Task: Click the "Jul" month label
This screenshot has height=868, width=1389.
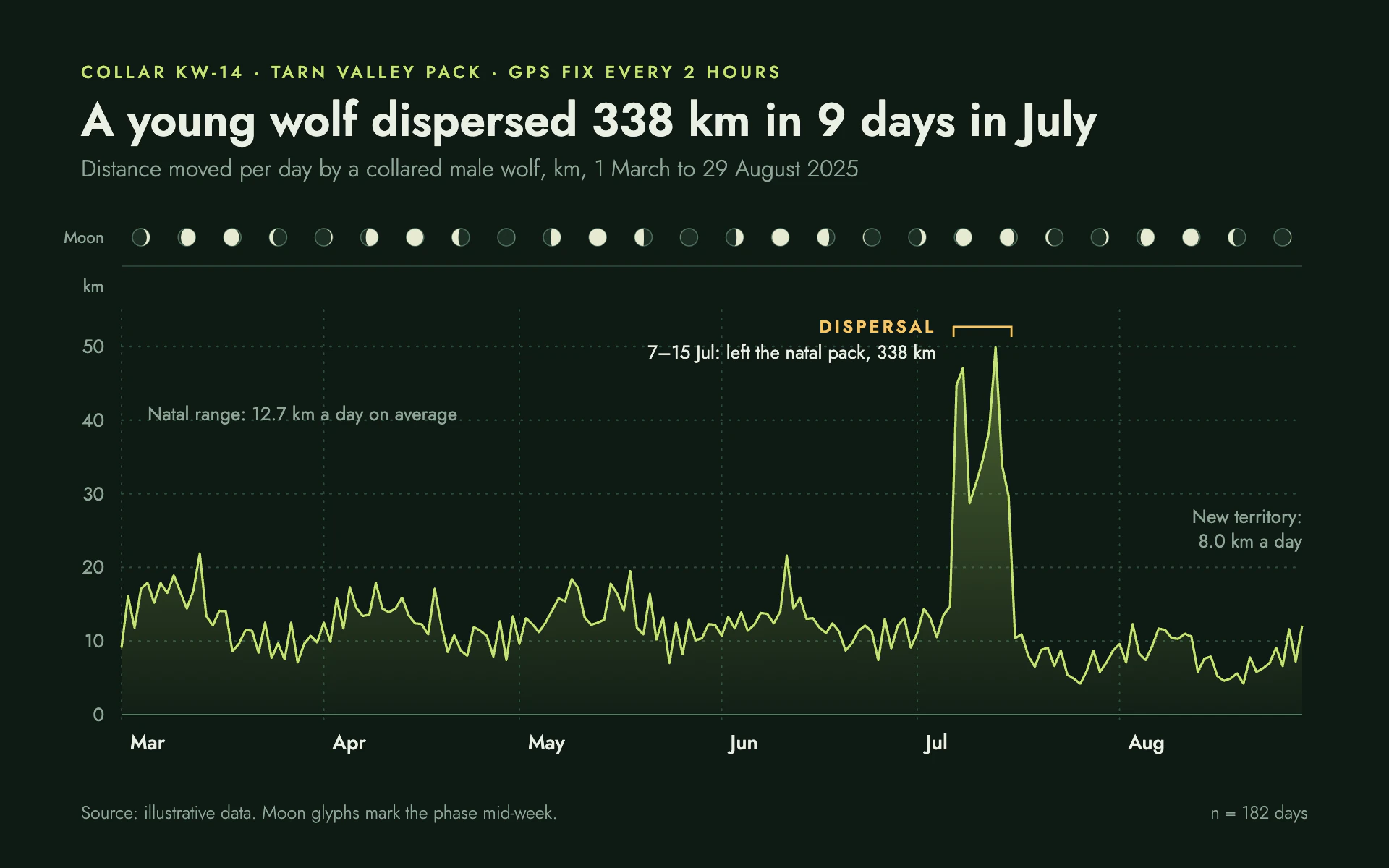Action: pos(935,743)
